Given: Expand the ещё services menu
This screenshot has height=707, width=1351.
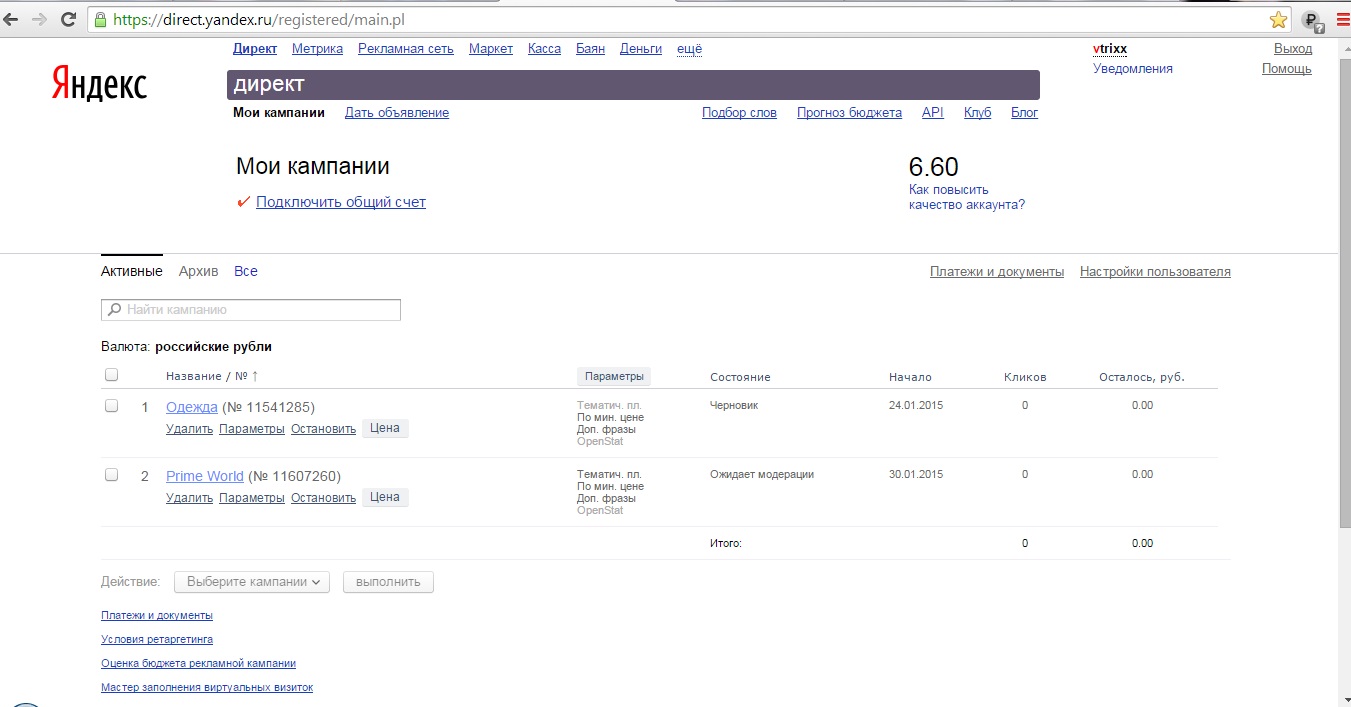Looking at the screenshot, I should click(x=689, y=48).
